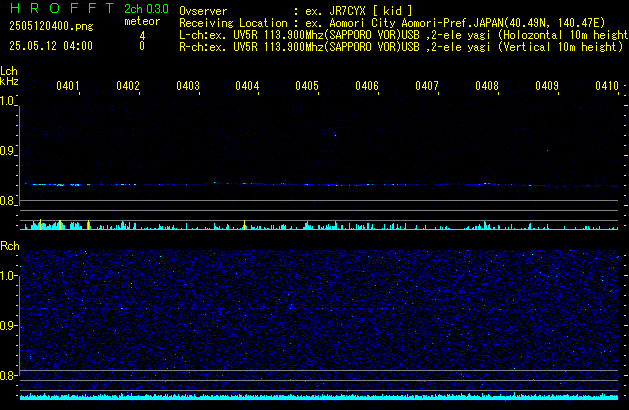This screenshot has height=410, width=629.
Task: Click the Lch 1.0 frequency tick label
Action: click(7, 101)
